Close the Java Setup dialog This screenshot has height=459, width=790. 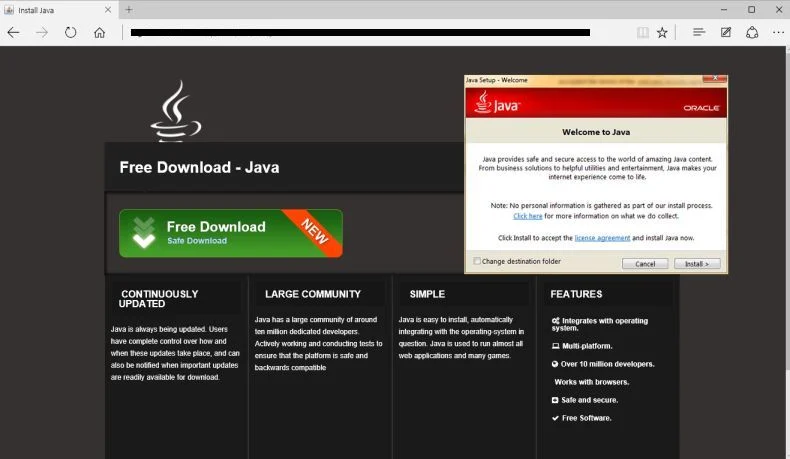714,78
